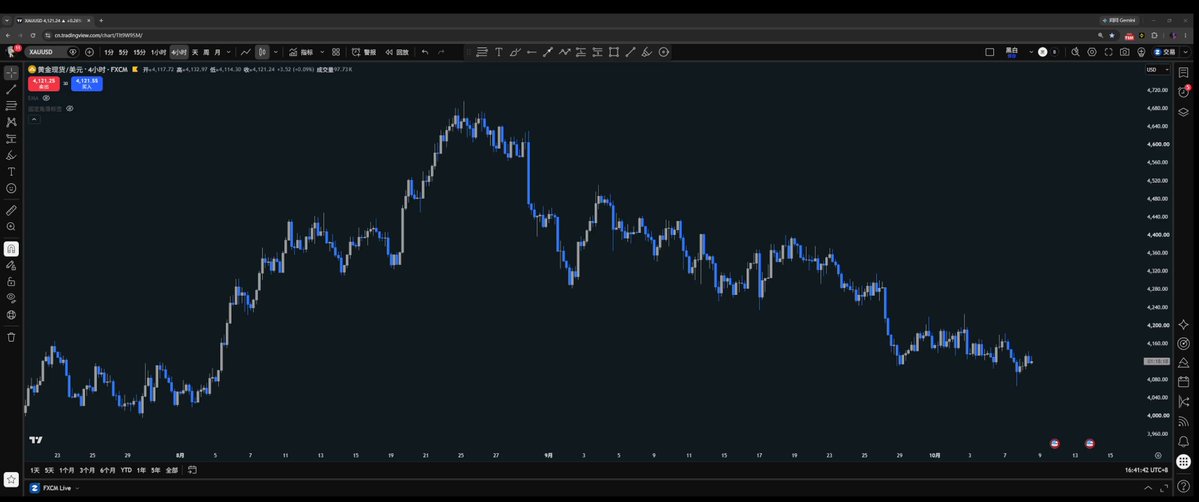The height and width of the screenshot is (502, 1199).
Task: Select the YTD date range
Action: pyautogui.click(x=126, y=470)
